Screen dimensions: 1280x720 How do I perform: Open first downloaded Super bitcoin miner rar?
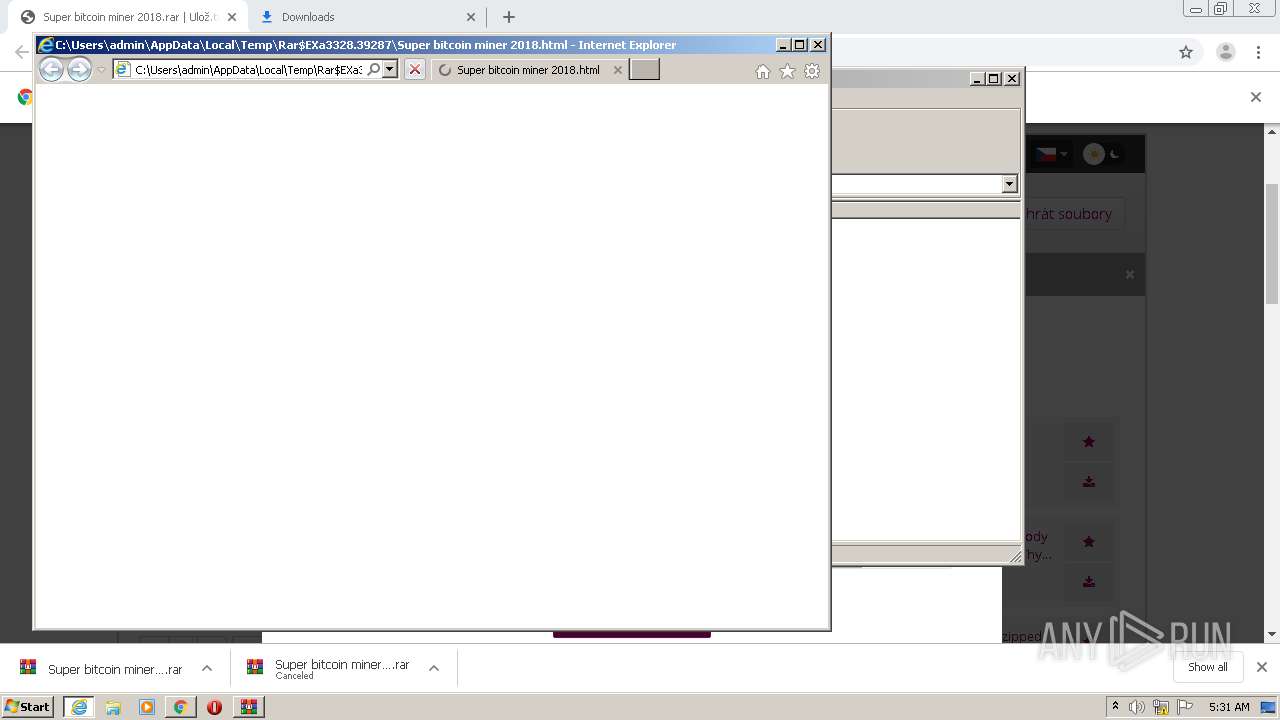(x=102, y=669)
